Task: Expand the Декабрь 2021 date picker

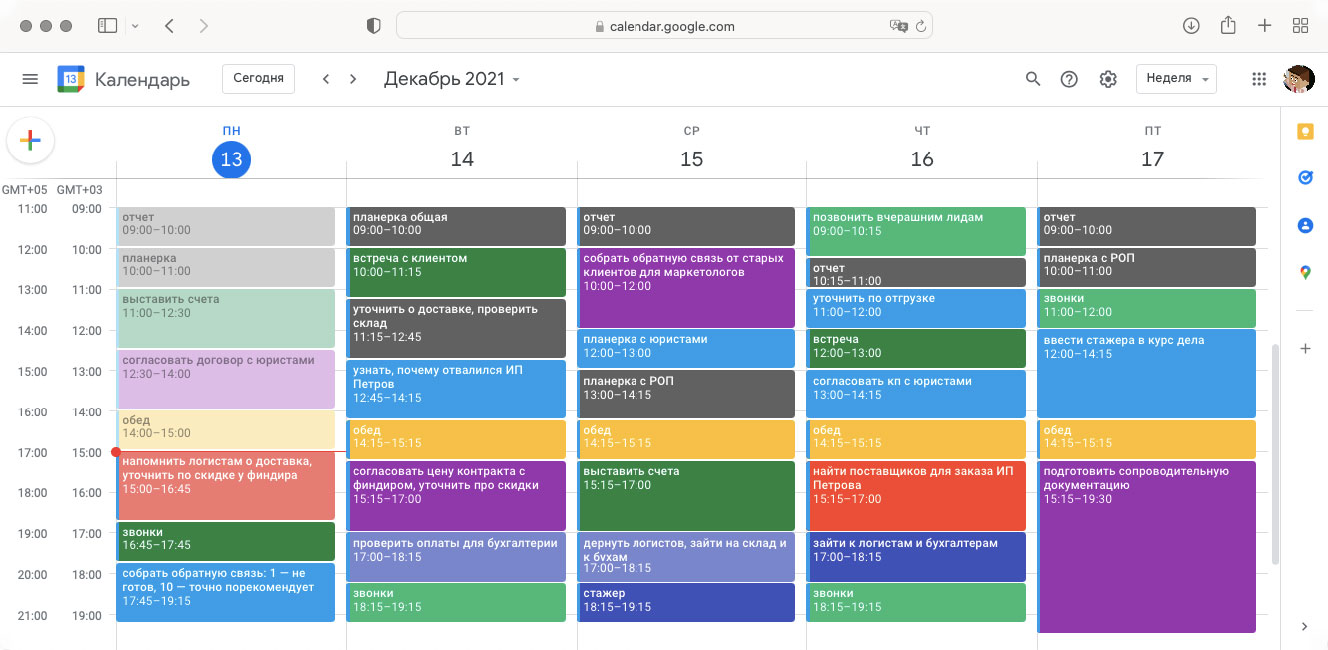Action: 452,79
